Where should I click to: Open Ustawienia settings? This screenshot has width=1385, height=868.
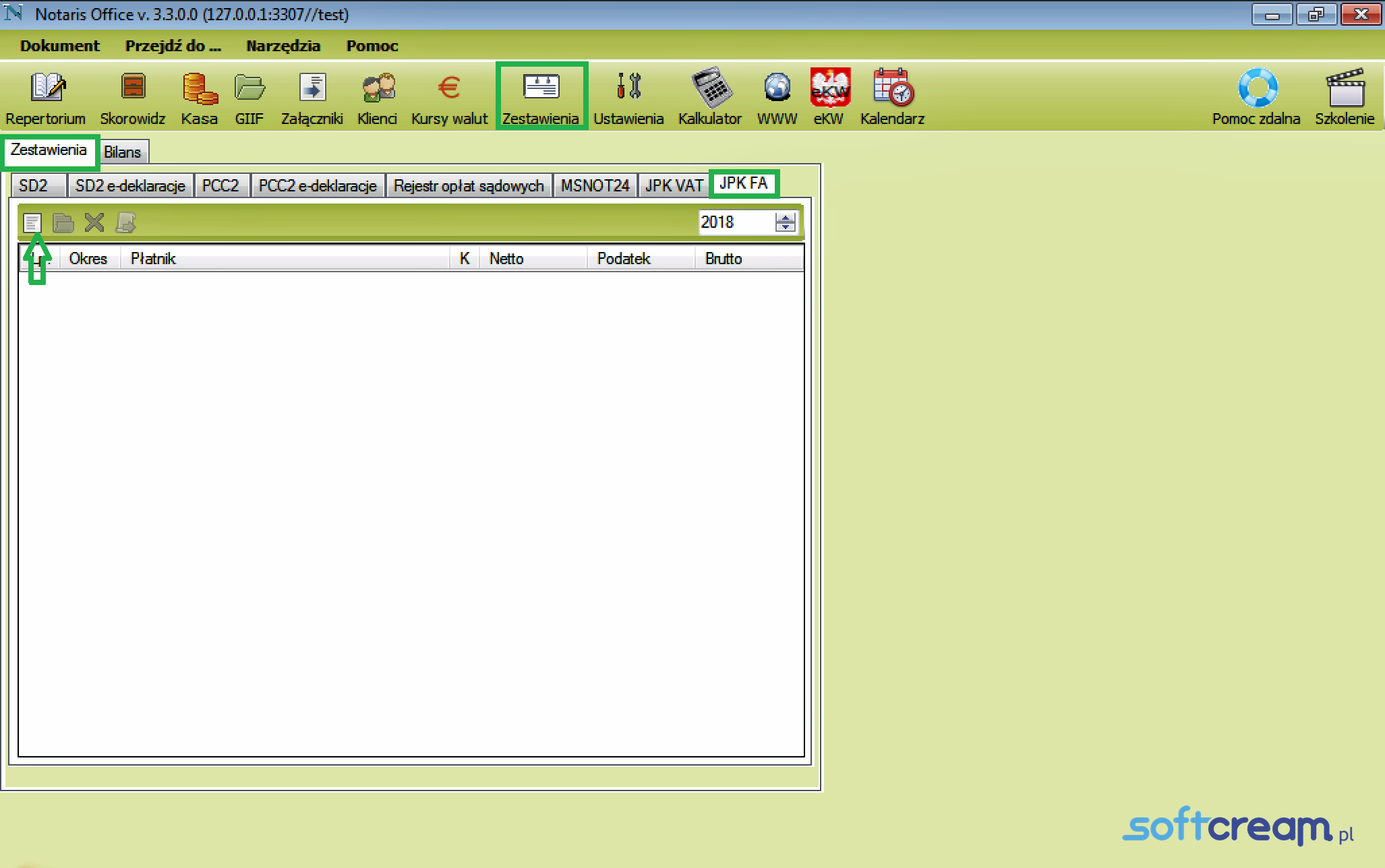pos(628,97)
